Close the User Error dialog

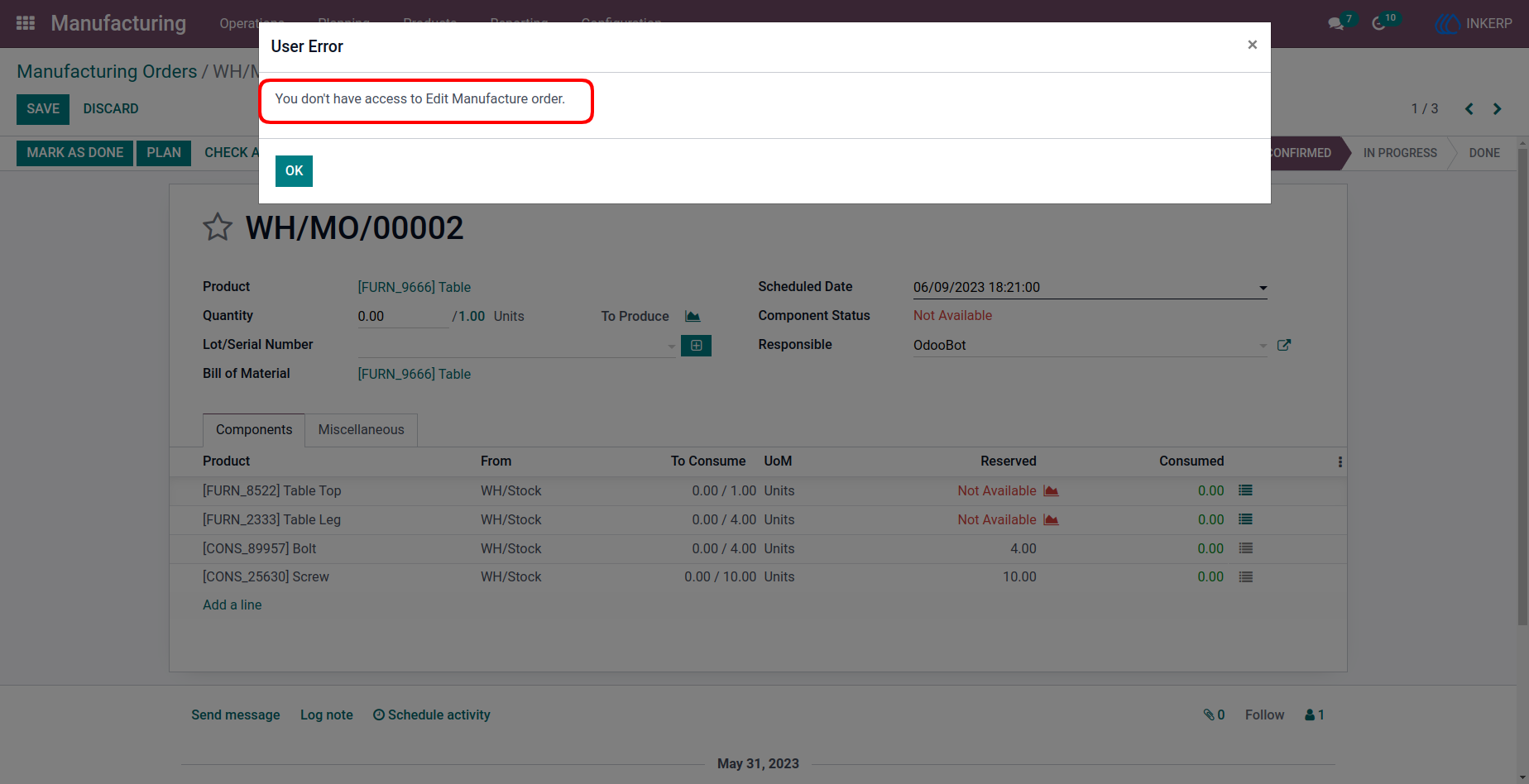pyautogui.click(x=1252, y=45)
